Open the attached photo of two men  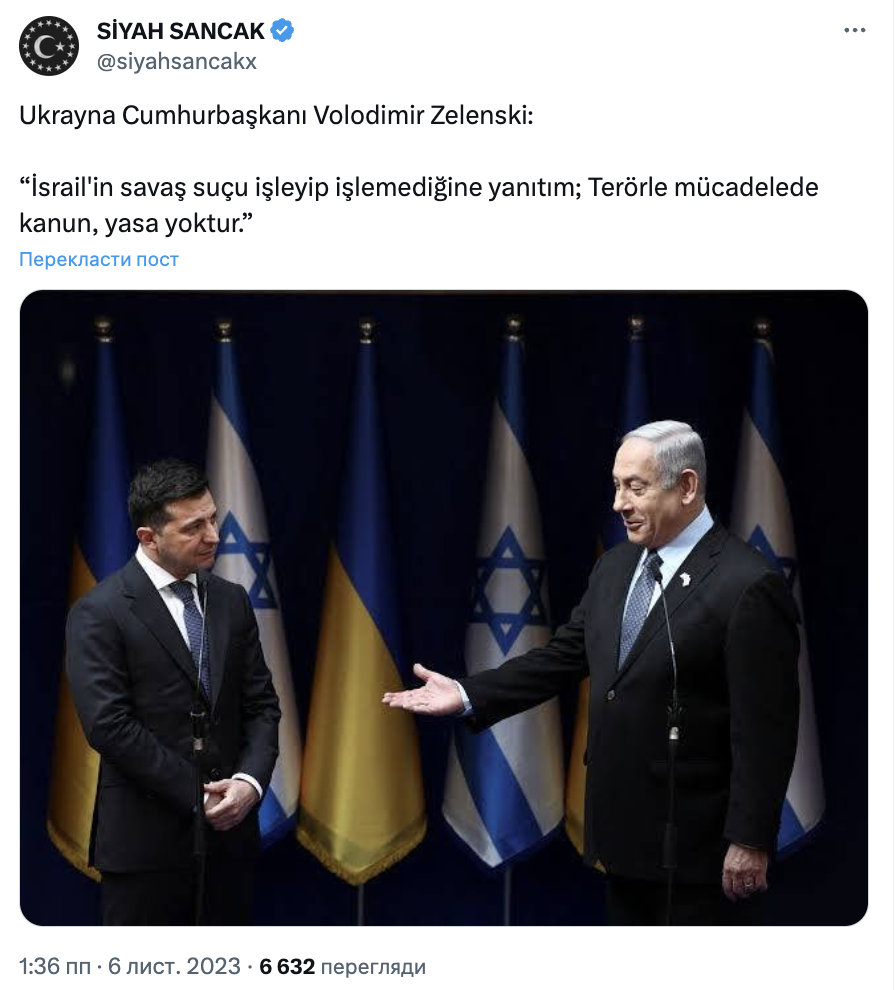[x=444, y=608]
